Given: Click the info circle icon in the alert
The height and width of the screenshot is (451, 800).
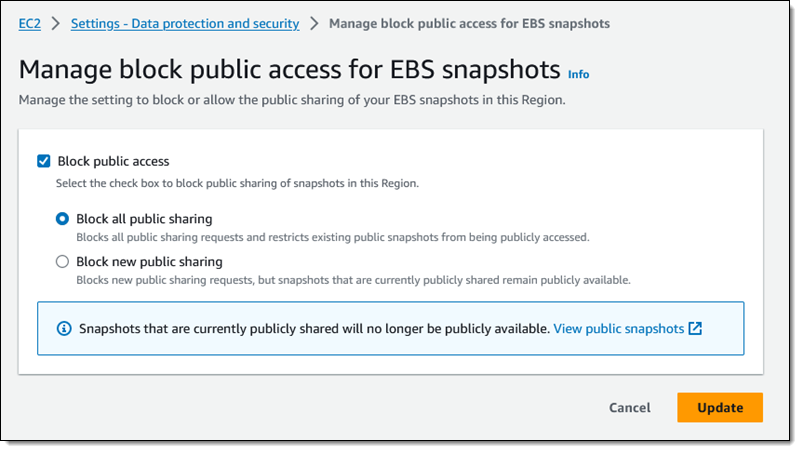Looking at the screenshot, I should 65,328.
